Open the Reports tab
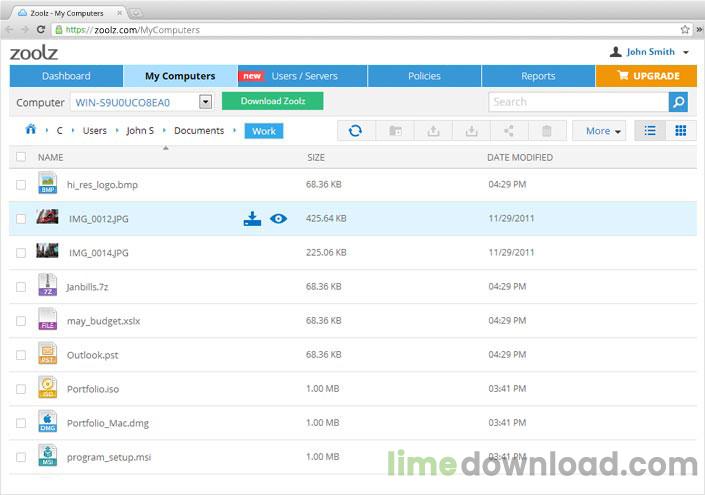This screenshot has width=705, height=495. pos(538,76)
